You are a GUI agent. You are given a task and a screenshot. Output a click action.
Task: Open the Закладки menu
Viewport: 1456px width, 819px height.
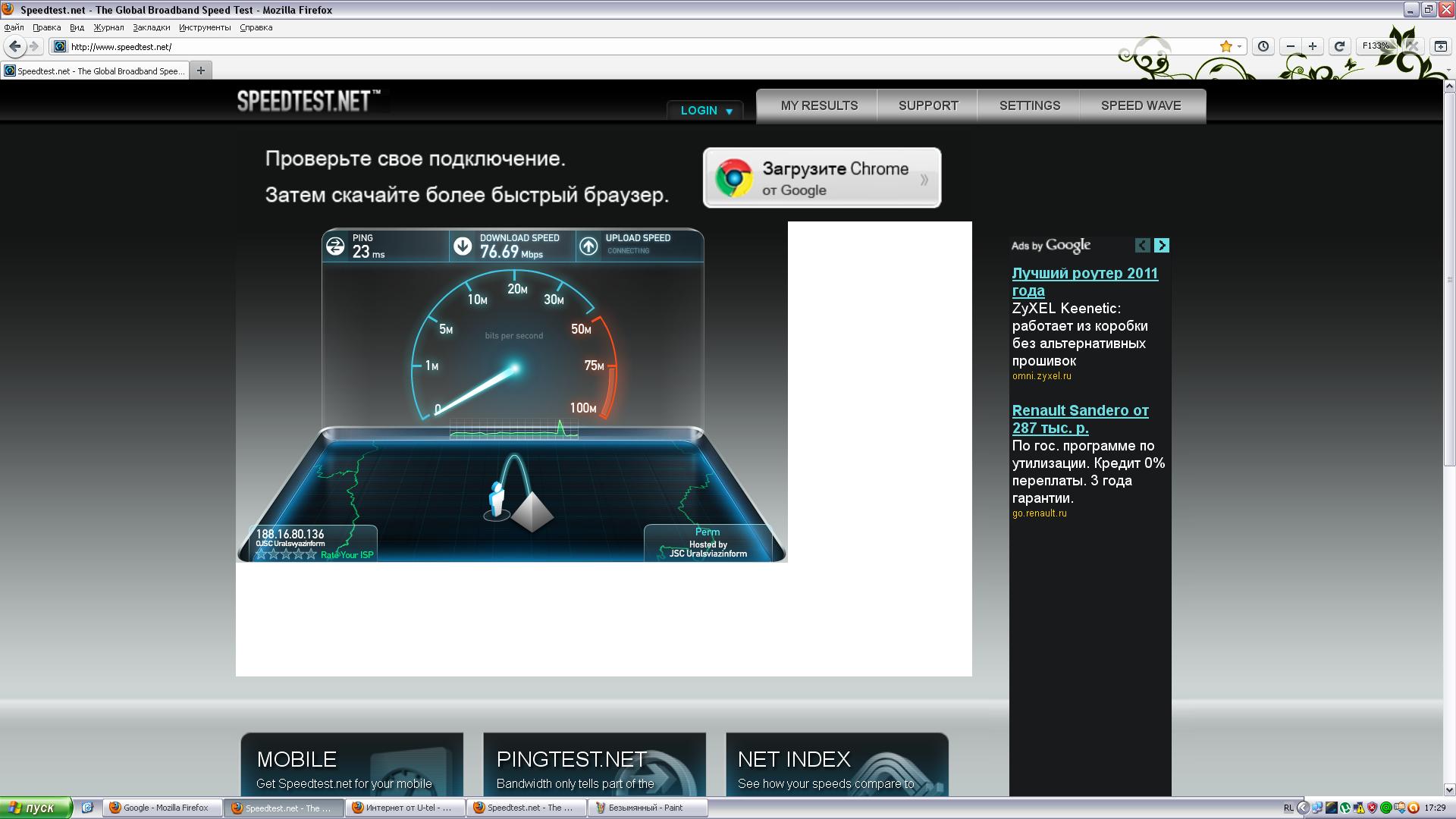point(151,27)
